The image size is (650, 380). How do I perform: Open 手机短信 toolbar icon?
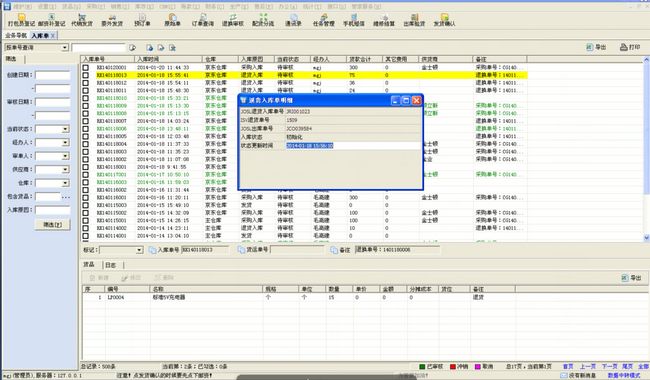click(x=354, y=20)
